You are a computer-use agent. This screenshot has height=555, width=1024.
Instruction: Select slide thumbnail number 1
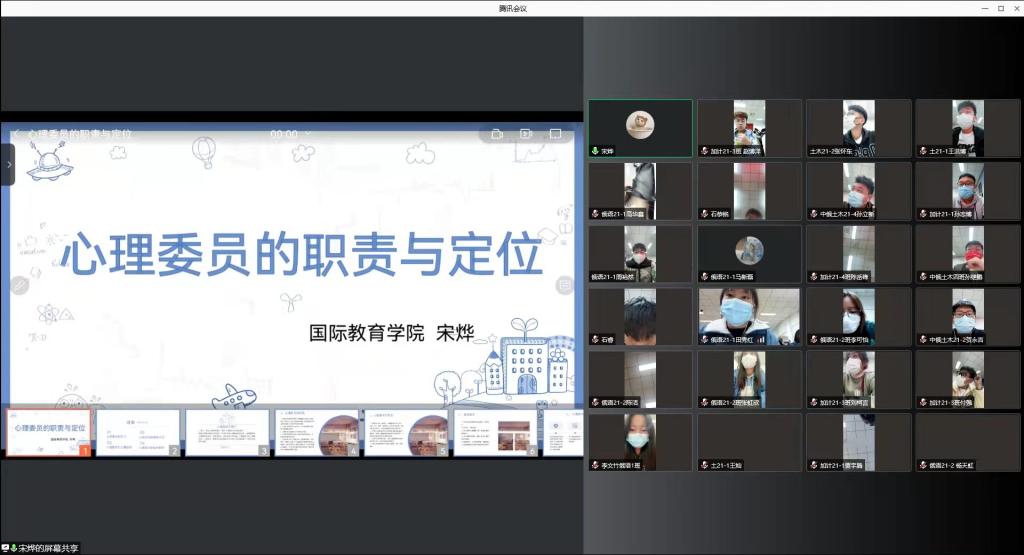49,433
